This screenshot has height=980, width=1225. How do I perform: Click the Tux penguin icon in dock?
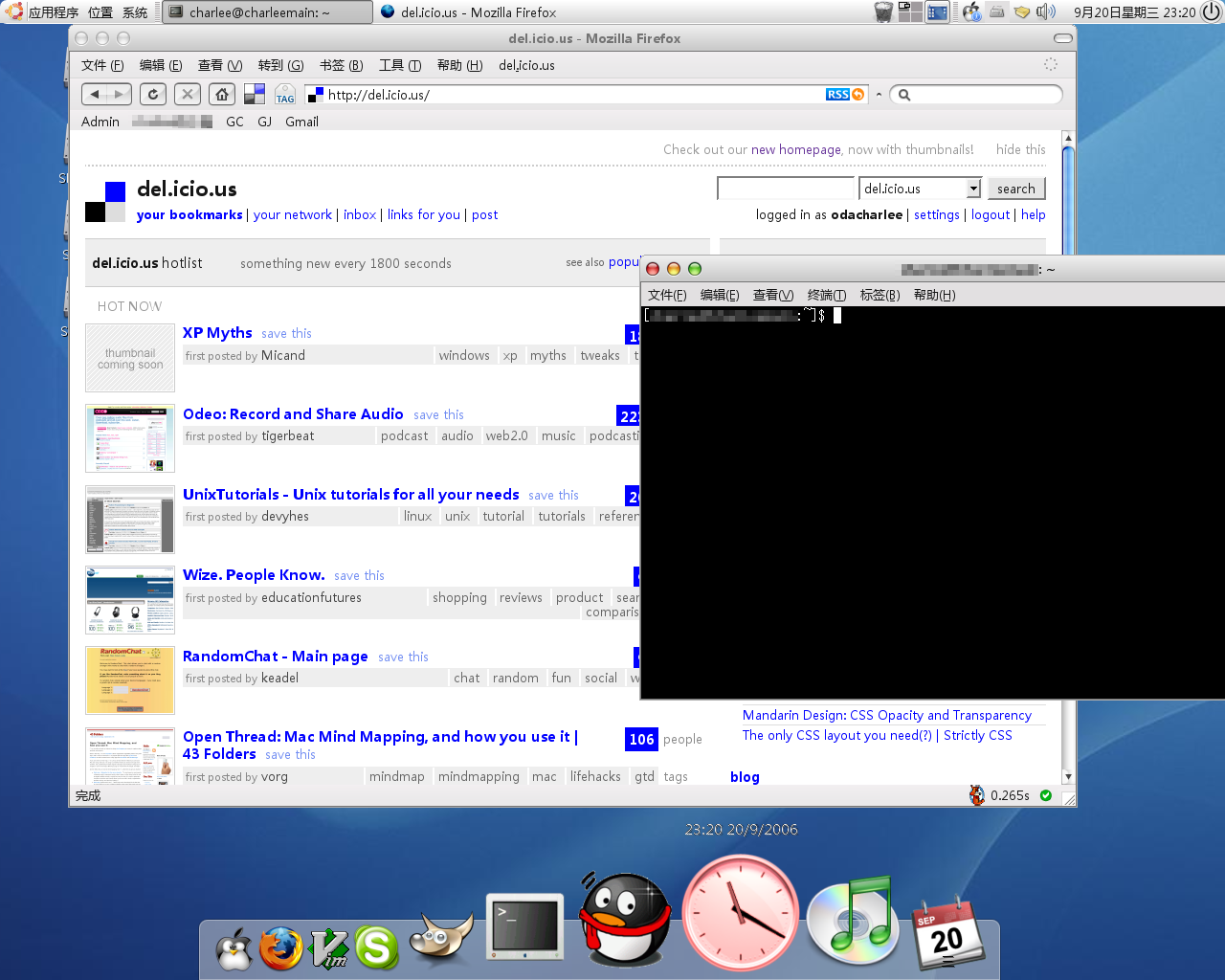click(x=234, y=948)
